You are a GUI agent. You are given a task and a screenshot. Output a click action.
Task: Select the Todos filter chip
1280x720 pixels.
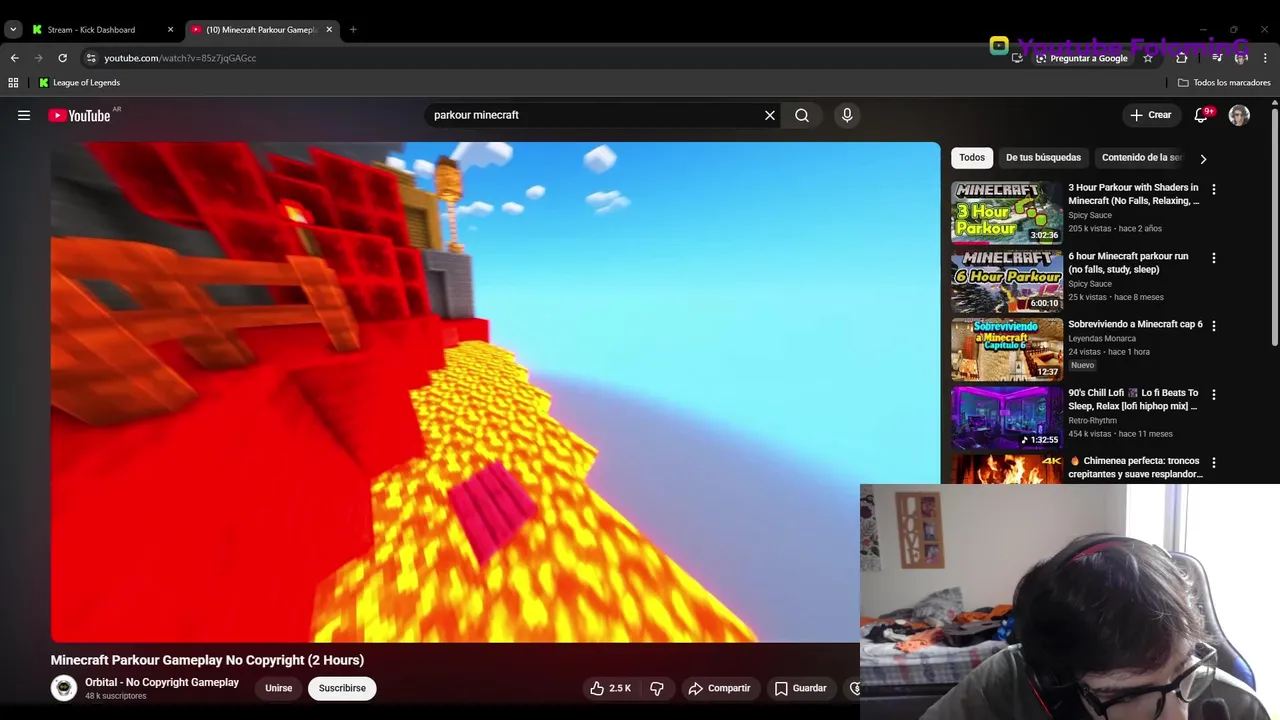(x=972, y=157)
